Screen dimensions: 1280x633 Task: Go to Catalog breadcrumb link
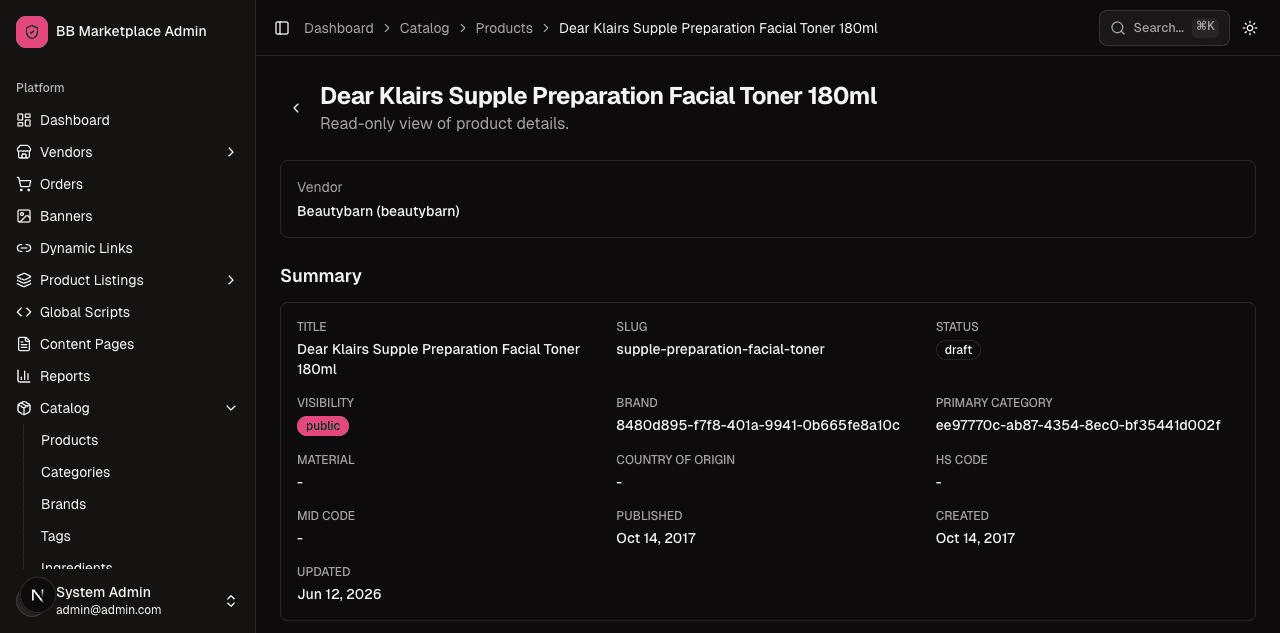(x=424, y=28)
